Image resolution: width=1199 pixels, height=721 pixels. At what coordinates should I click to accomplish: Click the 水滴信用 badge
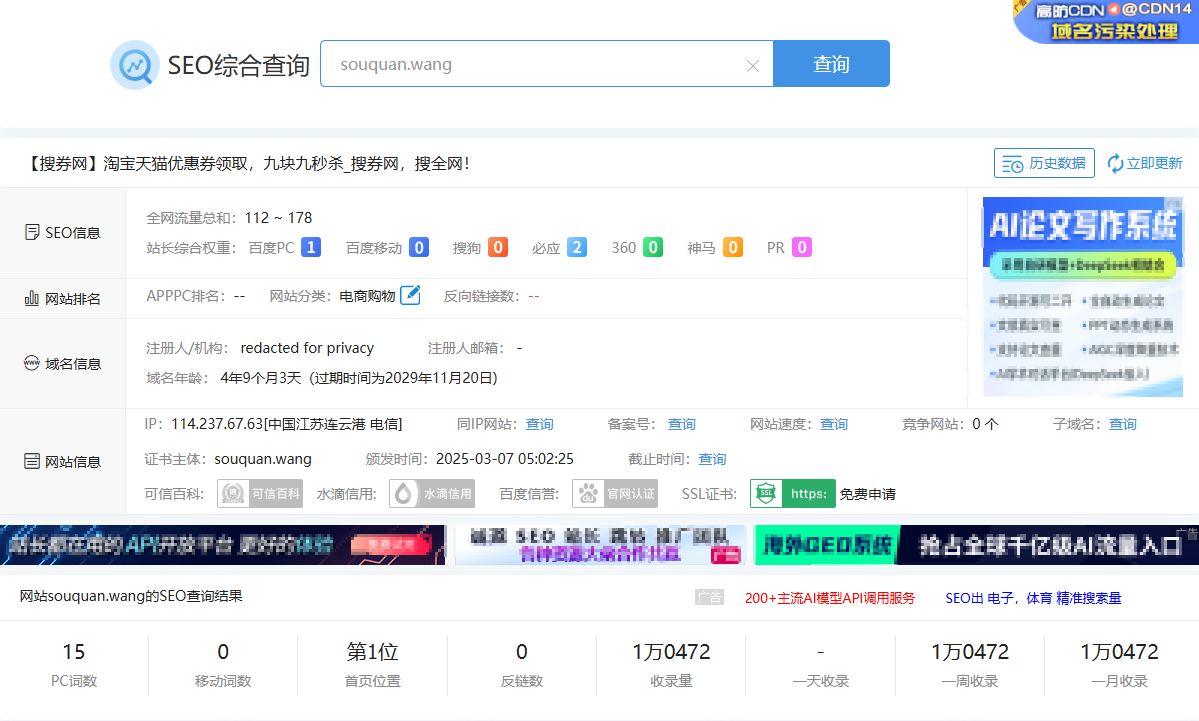(432, 493)
